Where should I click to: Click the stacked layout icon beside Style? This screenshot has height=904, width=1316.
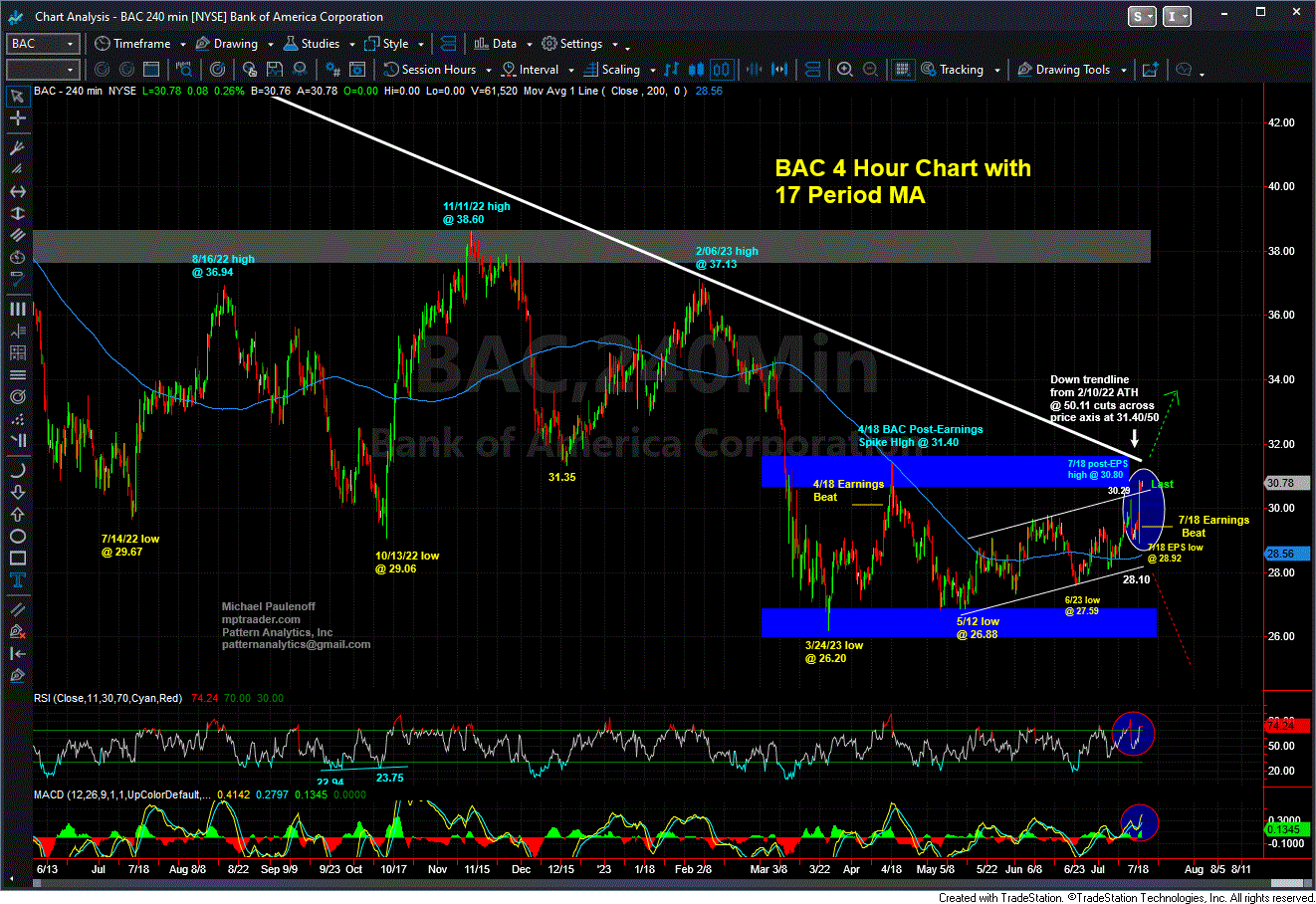pyautogui.click(x=448, y=44)
